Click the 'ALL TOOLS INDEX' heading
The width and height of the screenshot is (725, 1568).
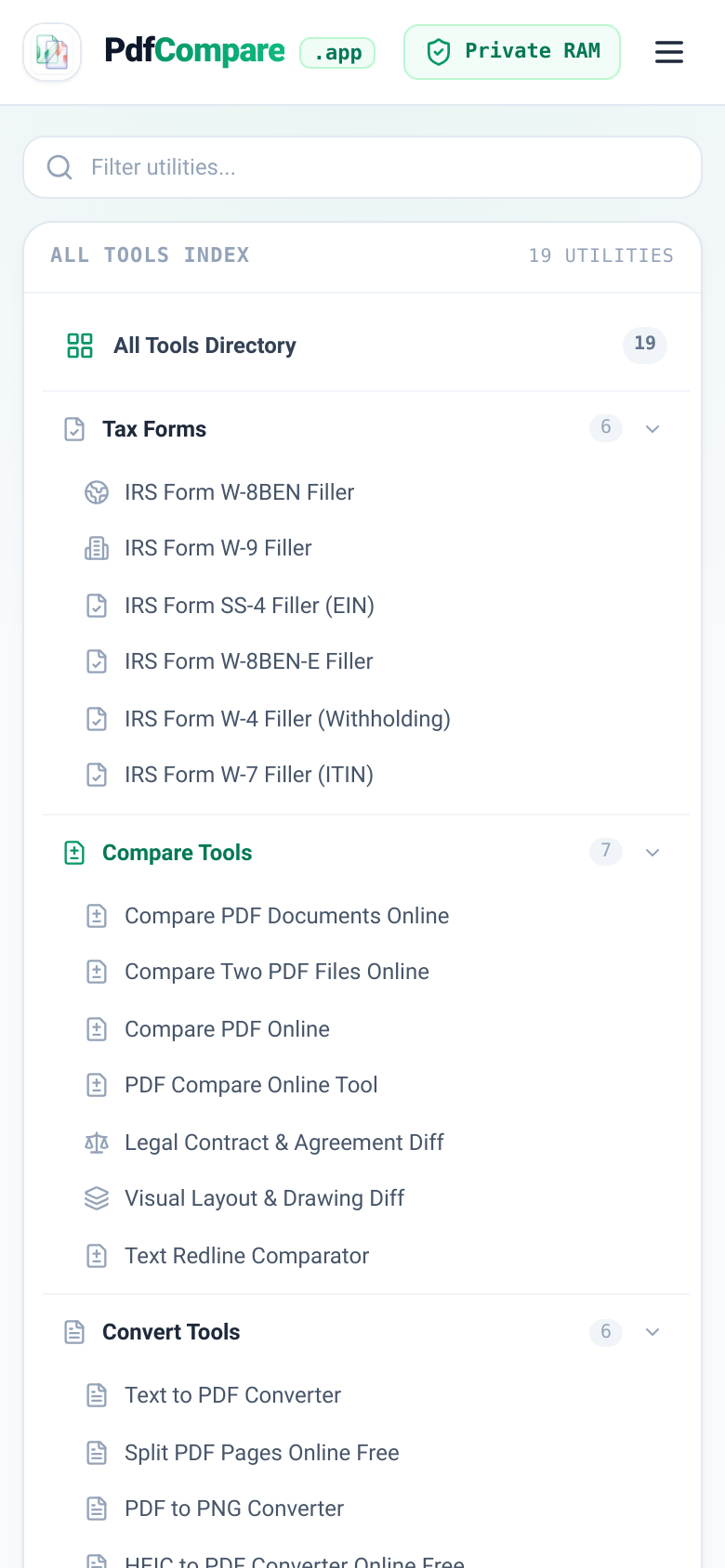point(150,255)
